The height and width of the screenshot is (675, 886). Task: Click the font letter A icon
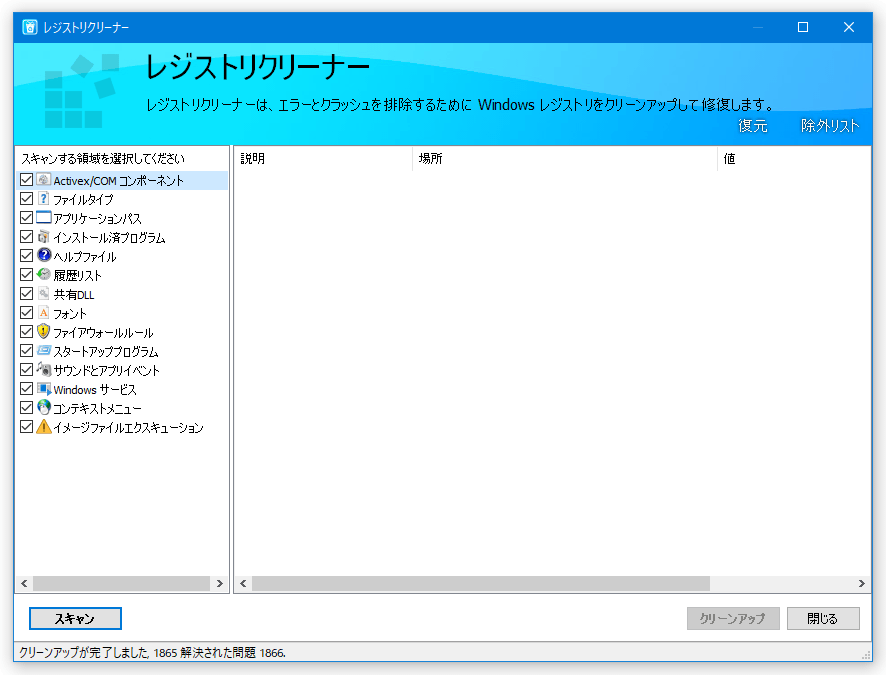pyautogui.click(x=44, y=312)
